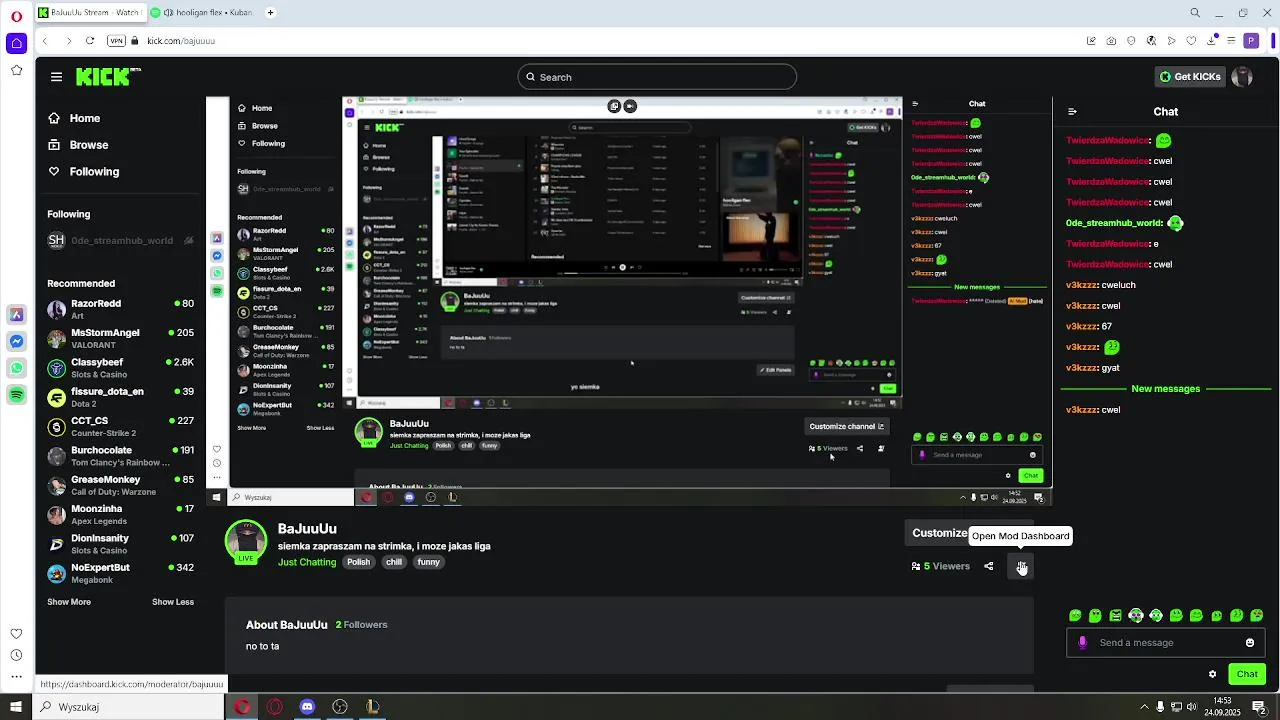Image resolution: width=1280 pixels, height=720 pixels.
Task: Go to Home in Kick sidebar
Action: pyautogui.click(x=74, y=118)
